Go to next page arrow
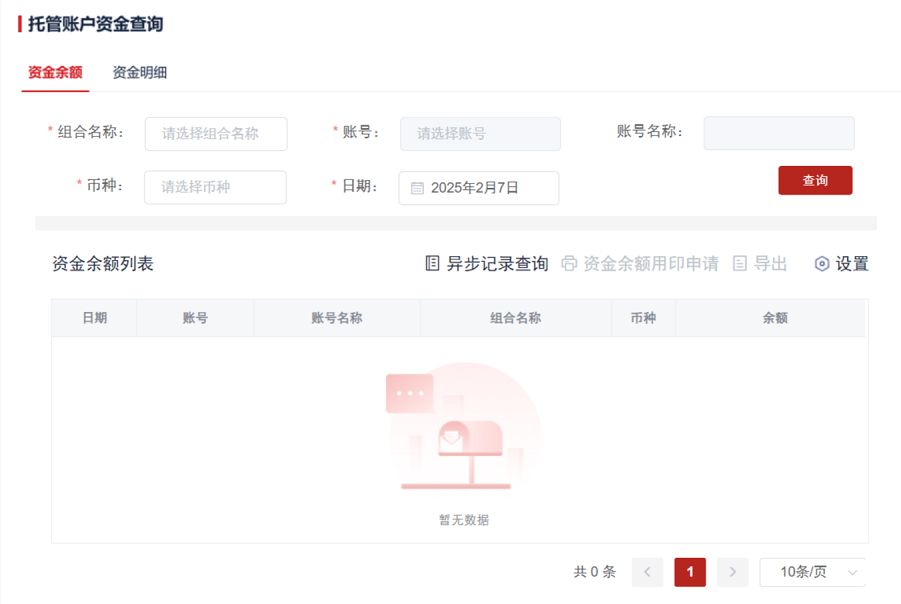Image resolution: width=901 pixels, height=604 pixels. (x=732, y=572)
